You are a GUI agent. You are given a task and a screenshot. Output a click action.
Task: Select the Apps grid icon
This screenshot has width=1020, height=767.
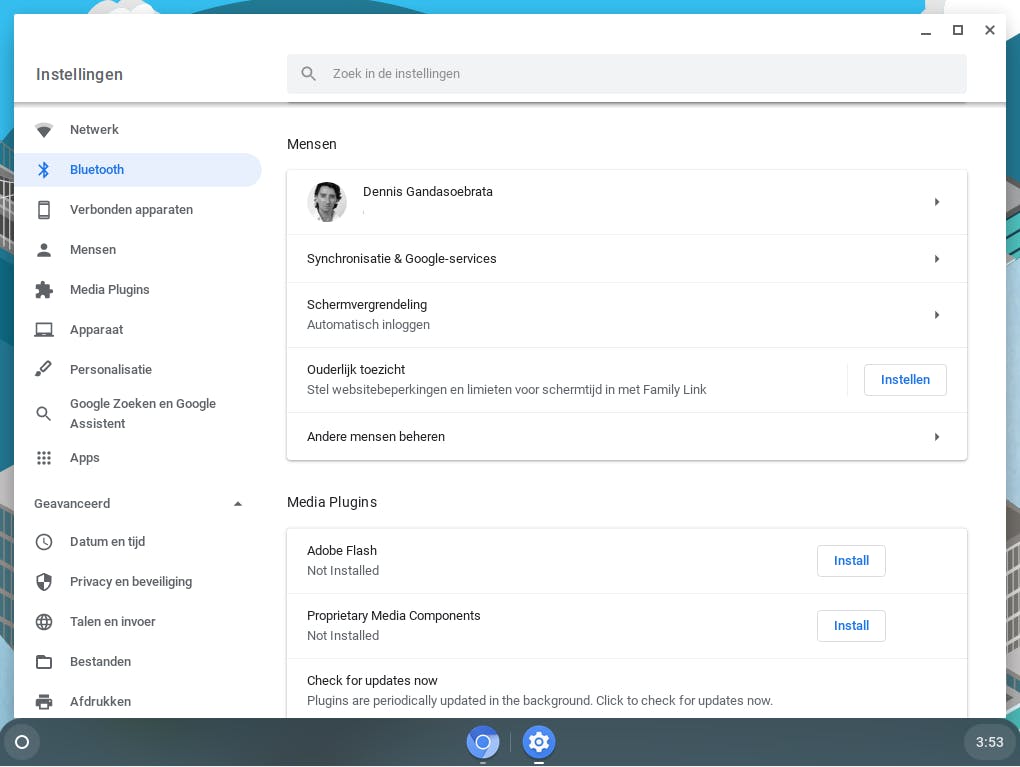point(44,458)
